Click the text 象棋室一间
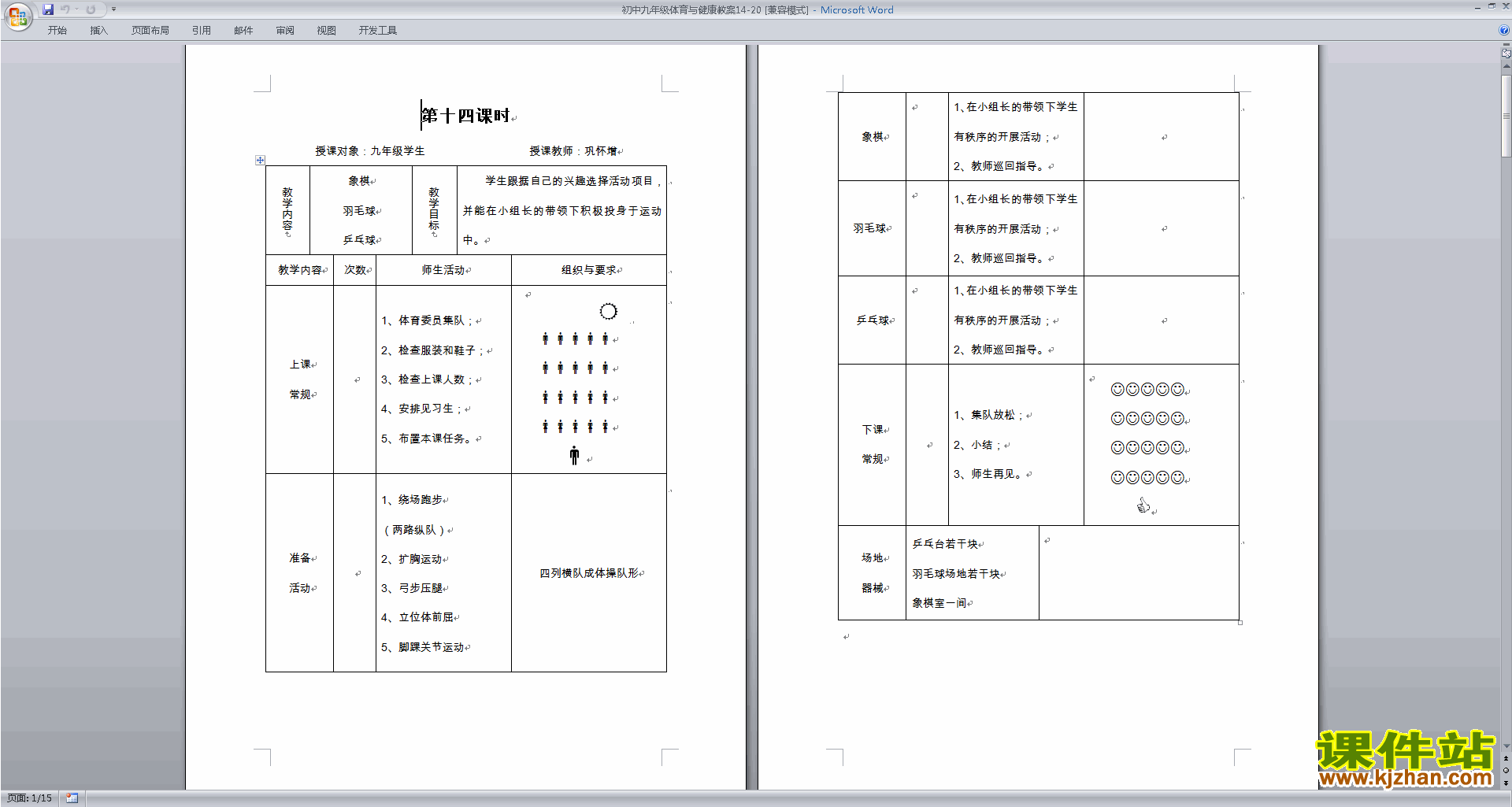Image resolution: width=1512 pixels, height=807 pixels. pyautogui.click(x=939, y=603)
